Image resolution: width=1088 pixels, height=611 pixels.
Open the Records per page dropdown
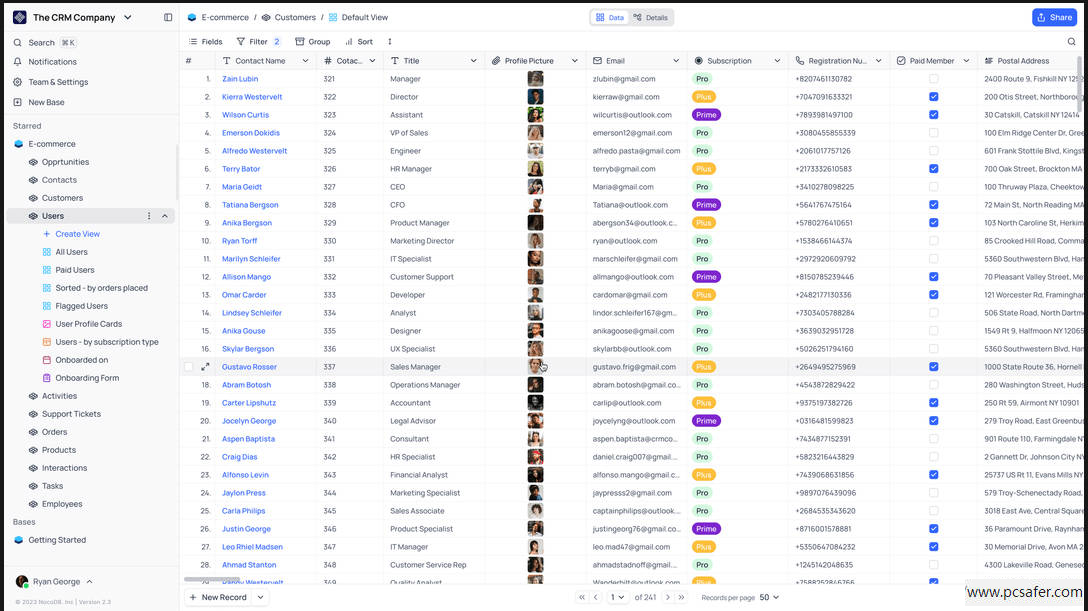(769, 597)
